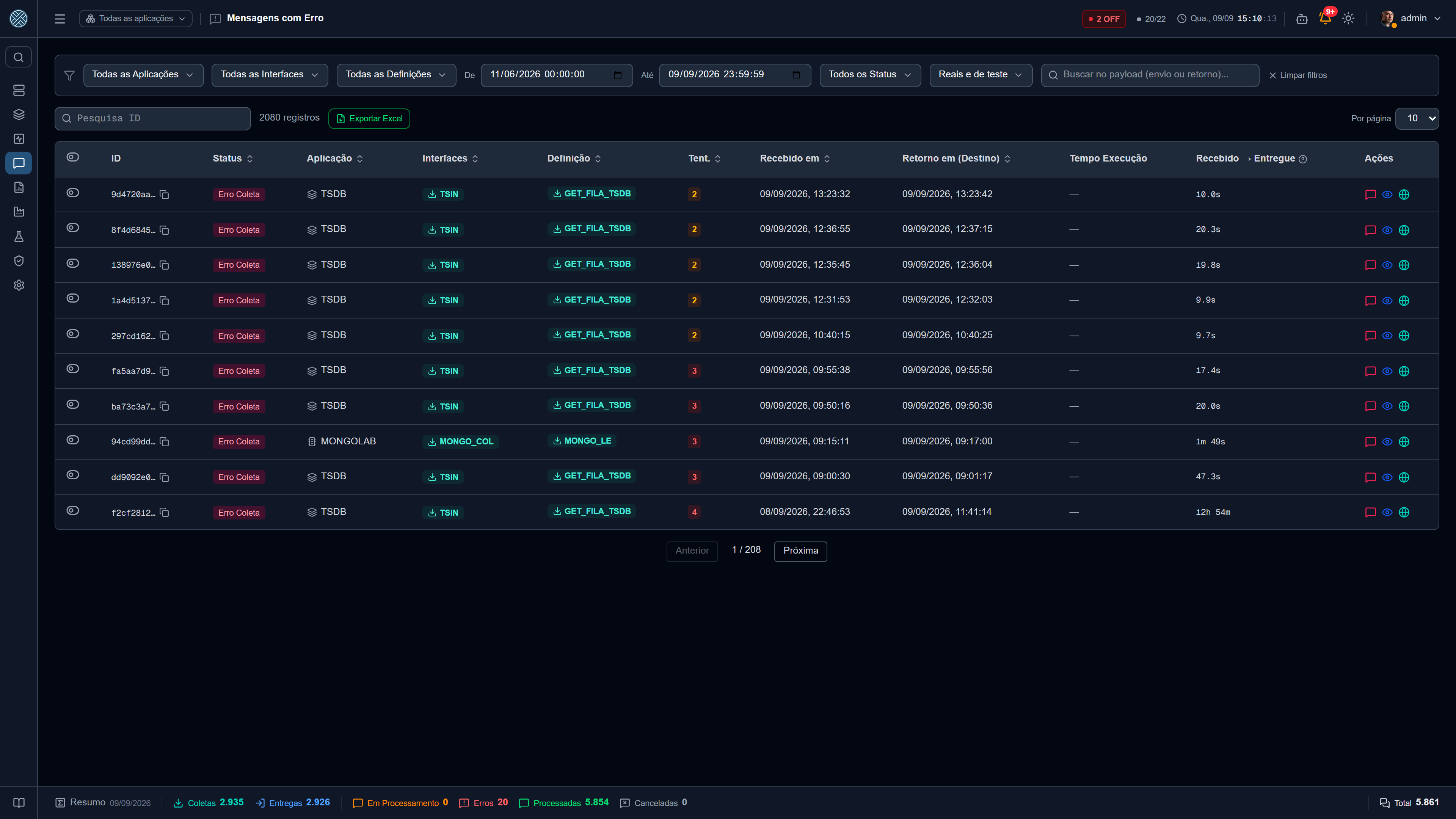The image size is (1456, 819).
Task: Click the Pesquisa ID input field
Action: point(152,119)
